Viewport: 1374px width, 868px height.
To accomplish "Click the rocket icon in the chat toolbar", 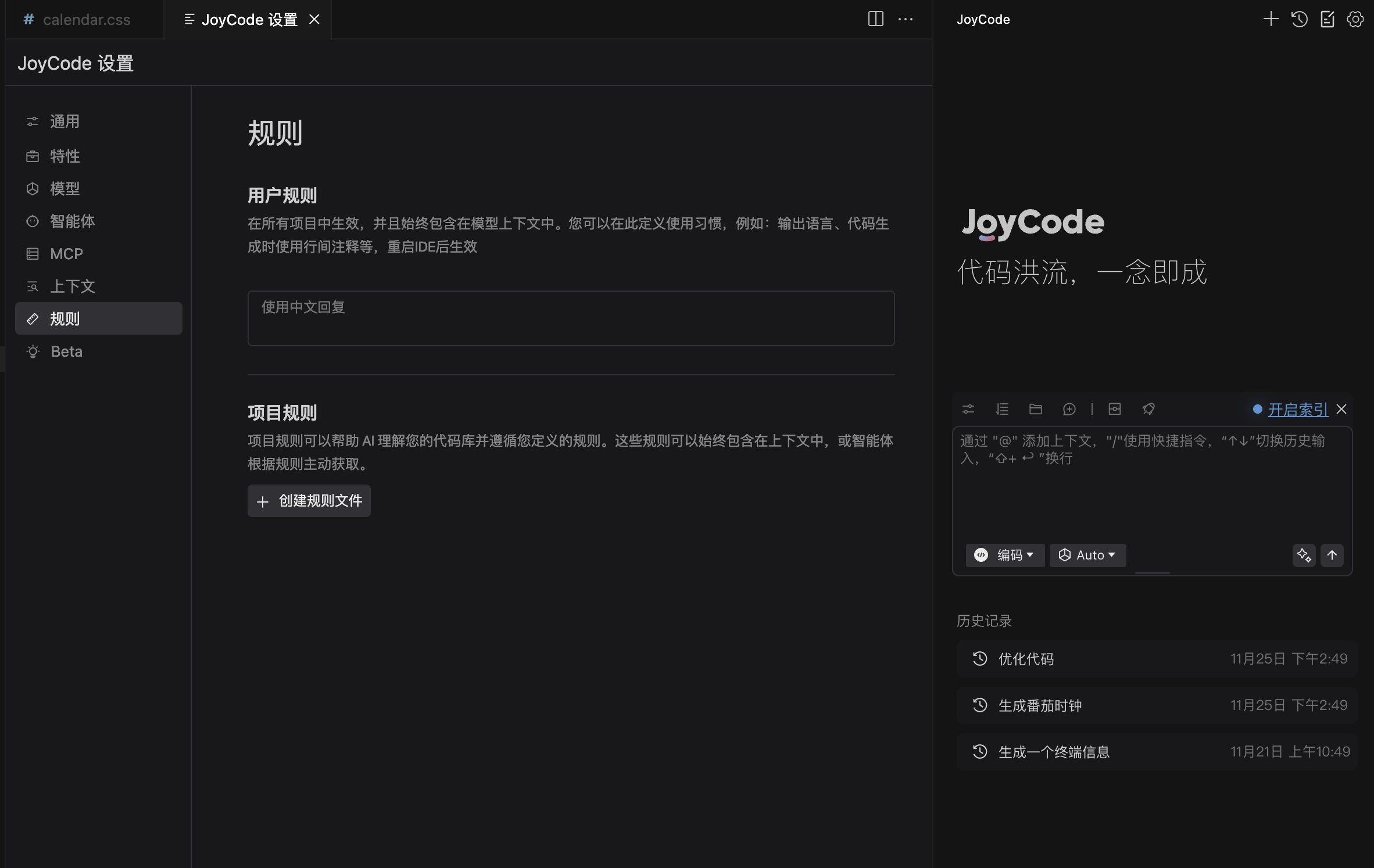I will click(x=1149, y=409).
